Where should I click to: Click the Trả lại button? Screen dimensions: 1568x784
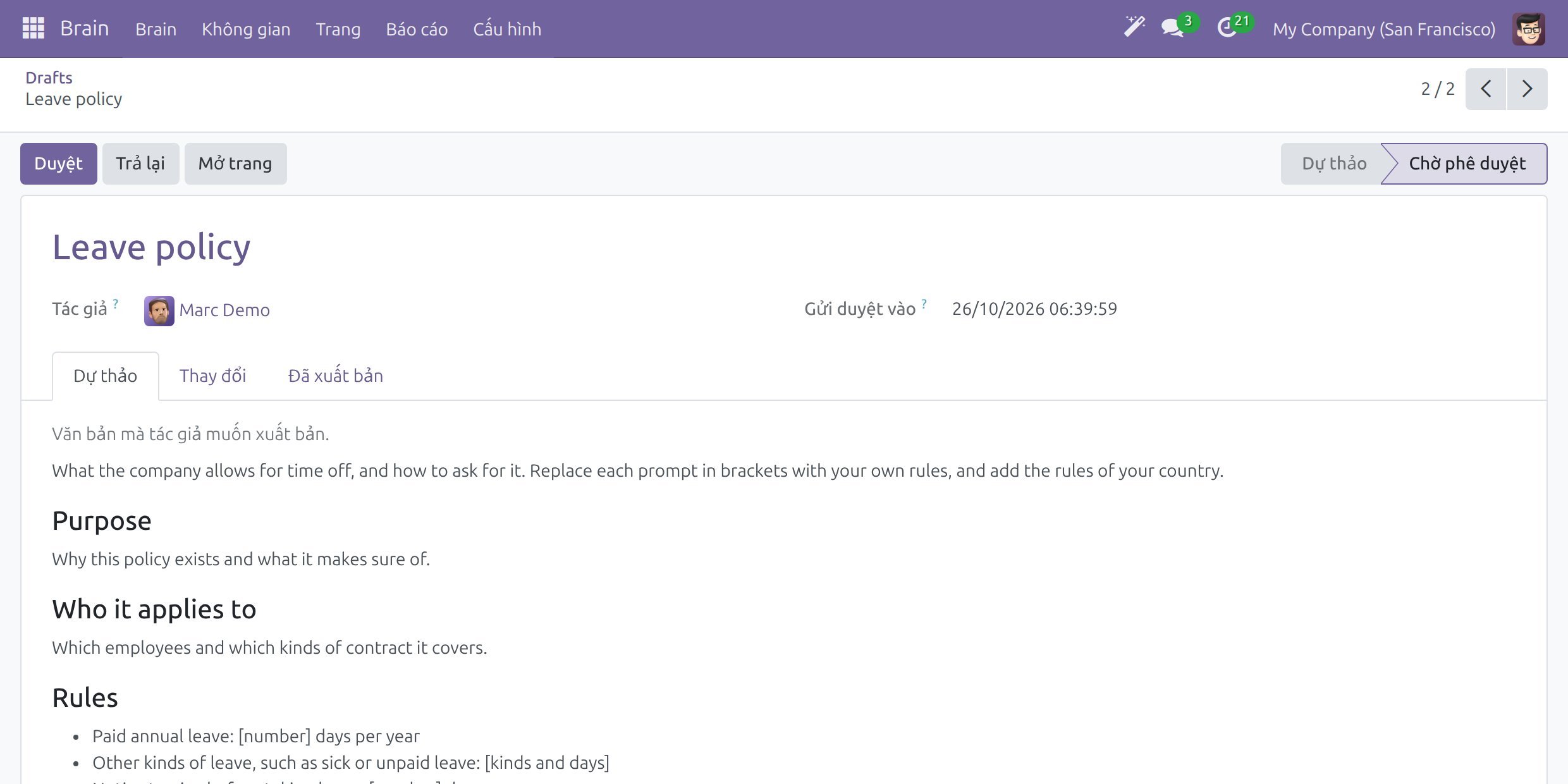[x=140, y=164]
